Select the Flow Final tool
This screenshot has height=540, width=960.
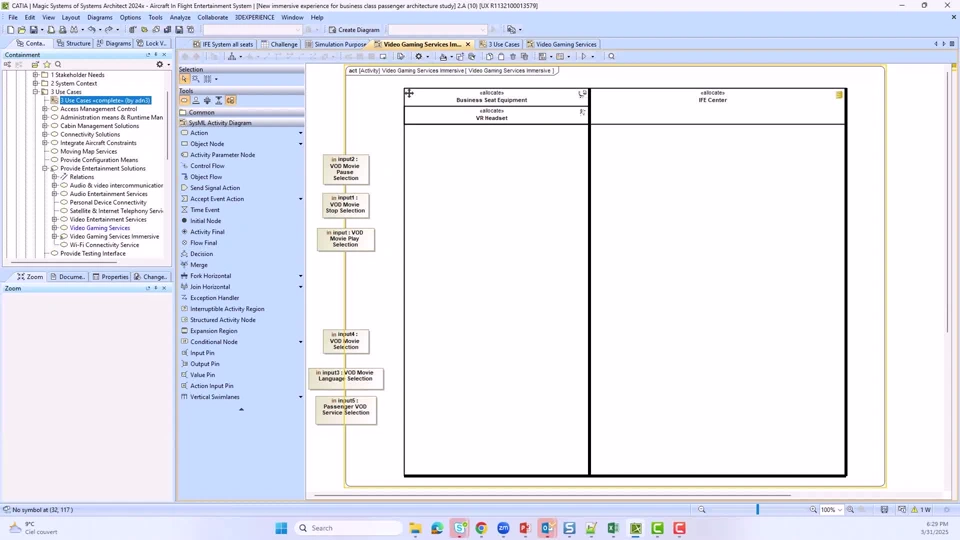tap(203, 243)
